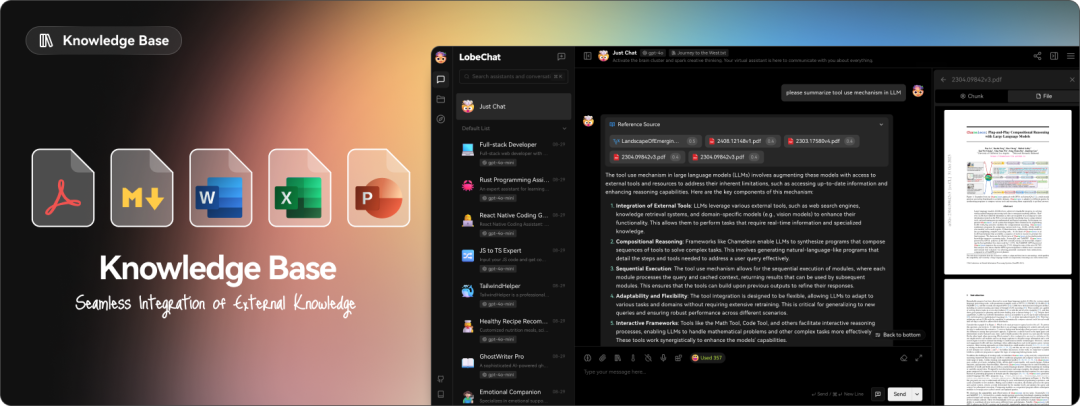Click the model selection brain icon in input toolbar
The image size is (1080, 406).
[588, 358]
